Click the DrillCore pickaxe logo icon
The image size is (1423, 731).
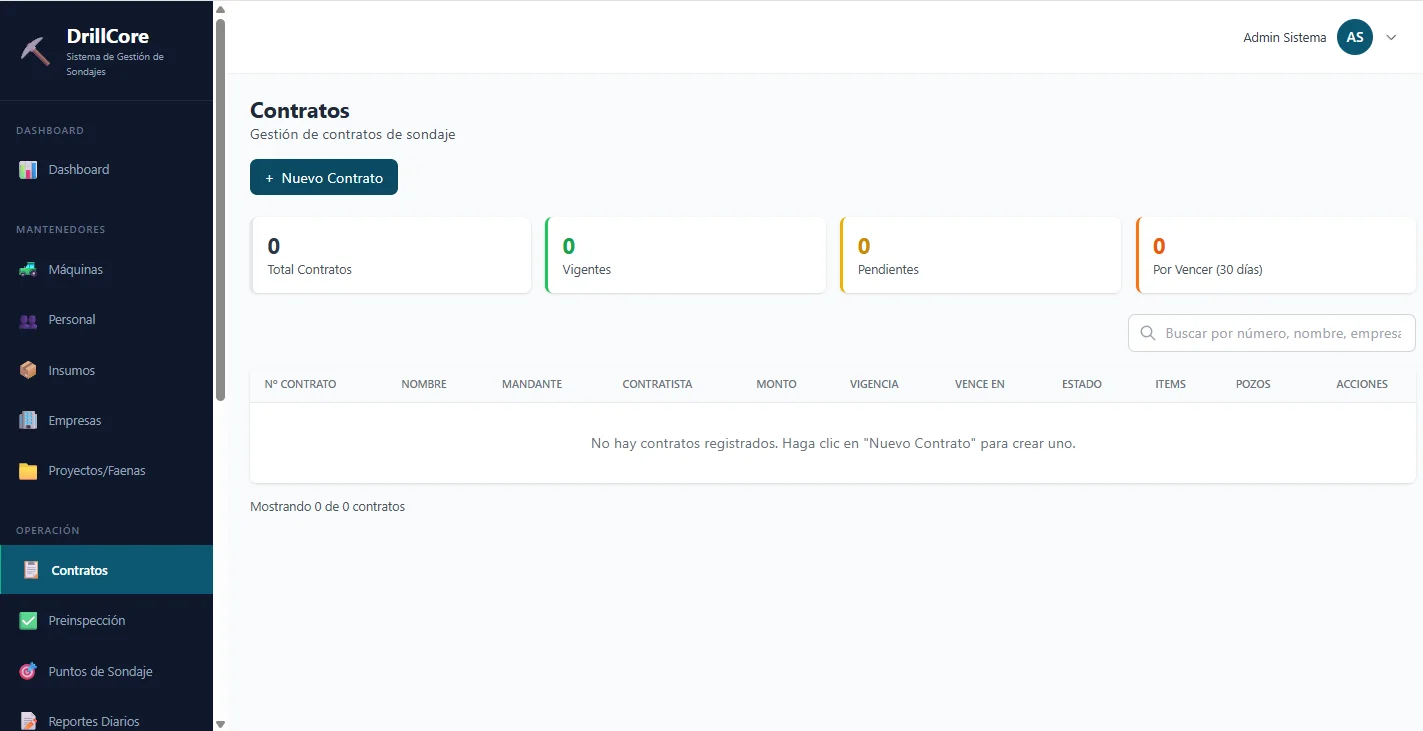(35, 51)
